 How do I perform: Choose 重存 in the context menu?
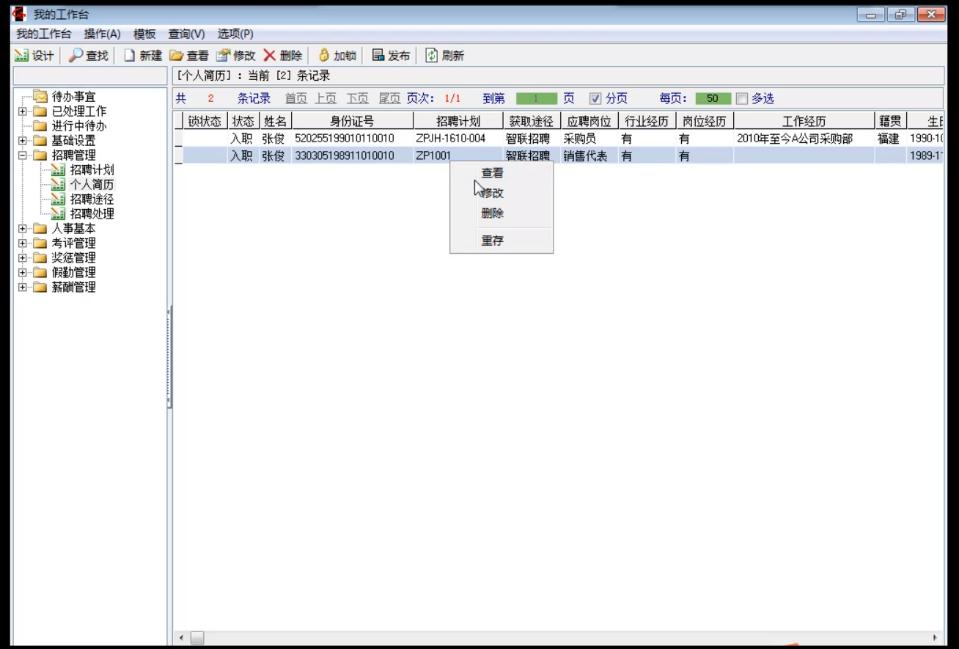[502, 240]
